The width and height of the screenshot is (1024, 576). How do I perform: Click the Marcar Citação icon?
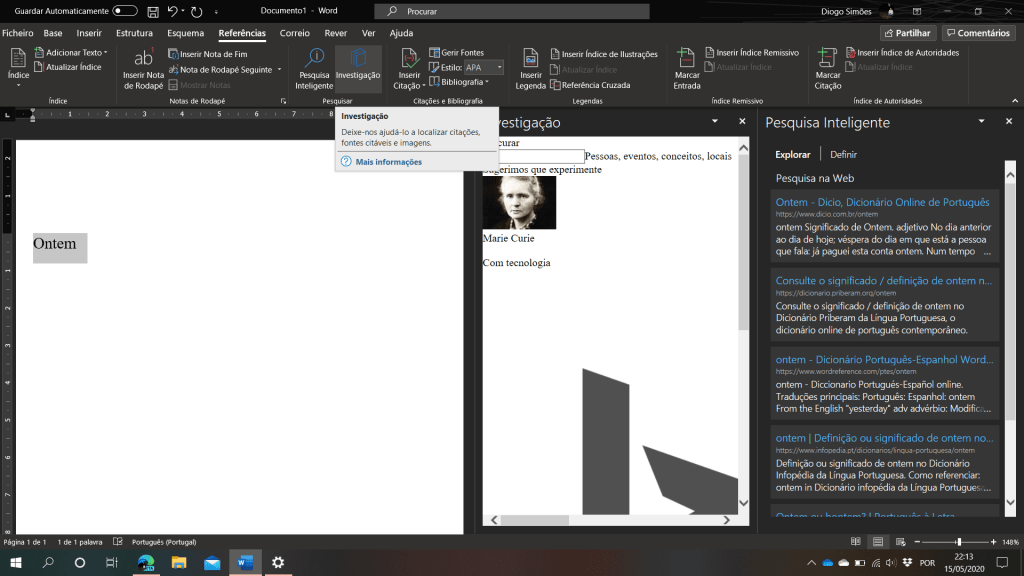827,59
